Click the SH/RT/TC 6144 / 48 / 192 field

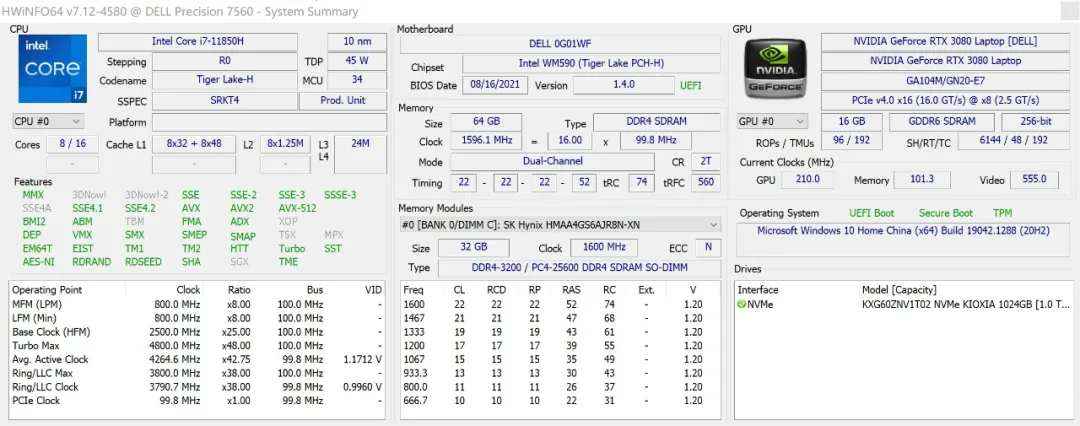[x=1012, y=141]
